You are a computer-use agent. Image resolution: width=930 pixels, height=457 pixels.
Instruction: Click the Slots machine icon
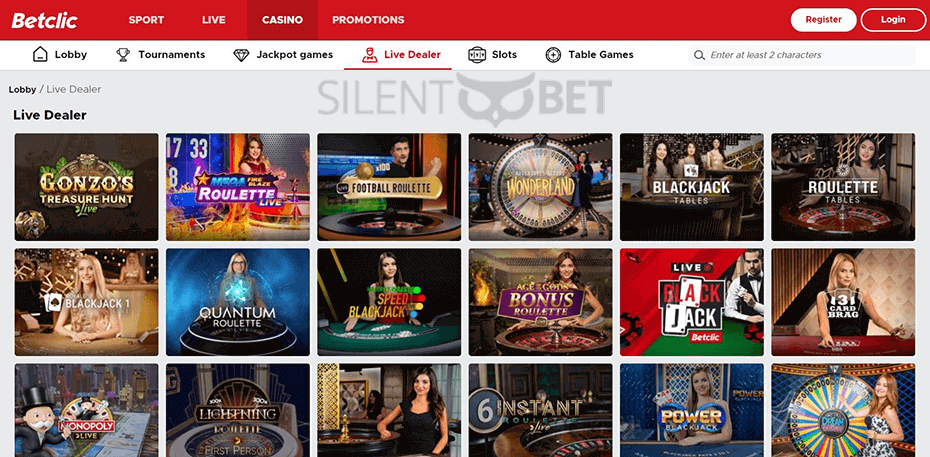[x=477, y=55]
